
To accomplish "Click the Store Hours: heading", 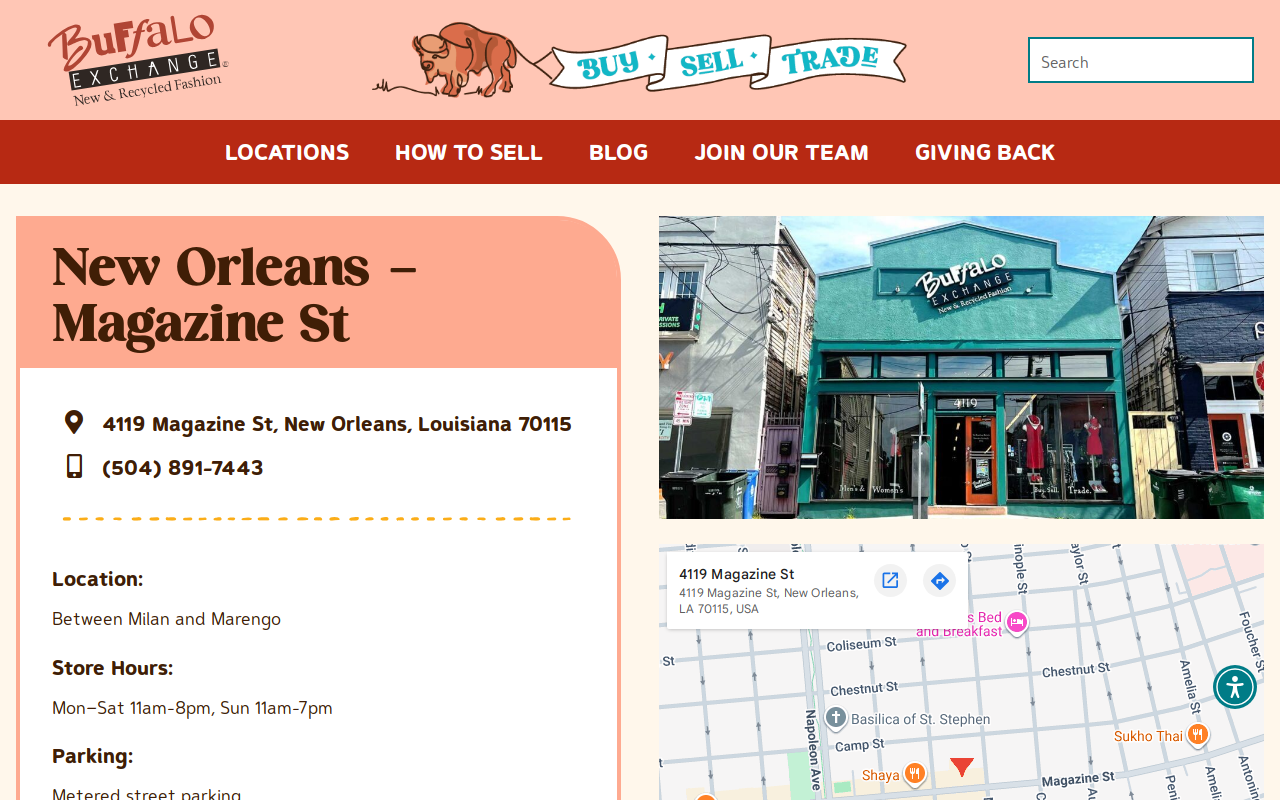I will pos(113,668).
